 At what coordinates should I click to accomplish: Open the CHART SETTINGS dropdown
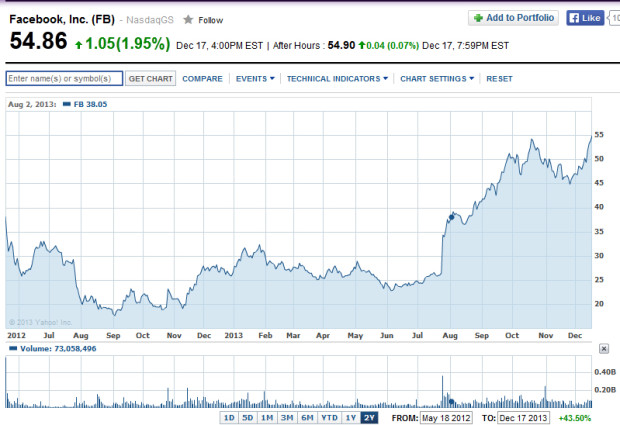tap(437, 79)
